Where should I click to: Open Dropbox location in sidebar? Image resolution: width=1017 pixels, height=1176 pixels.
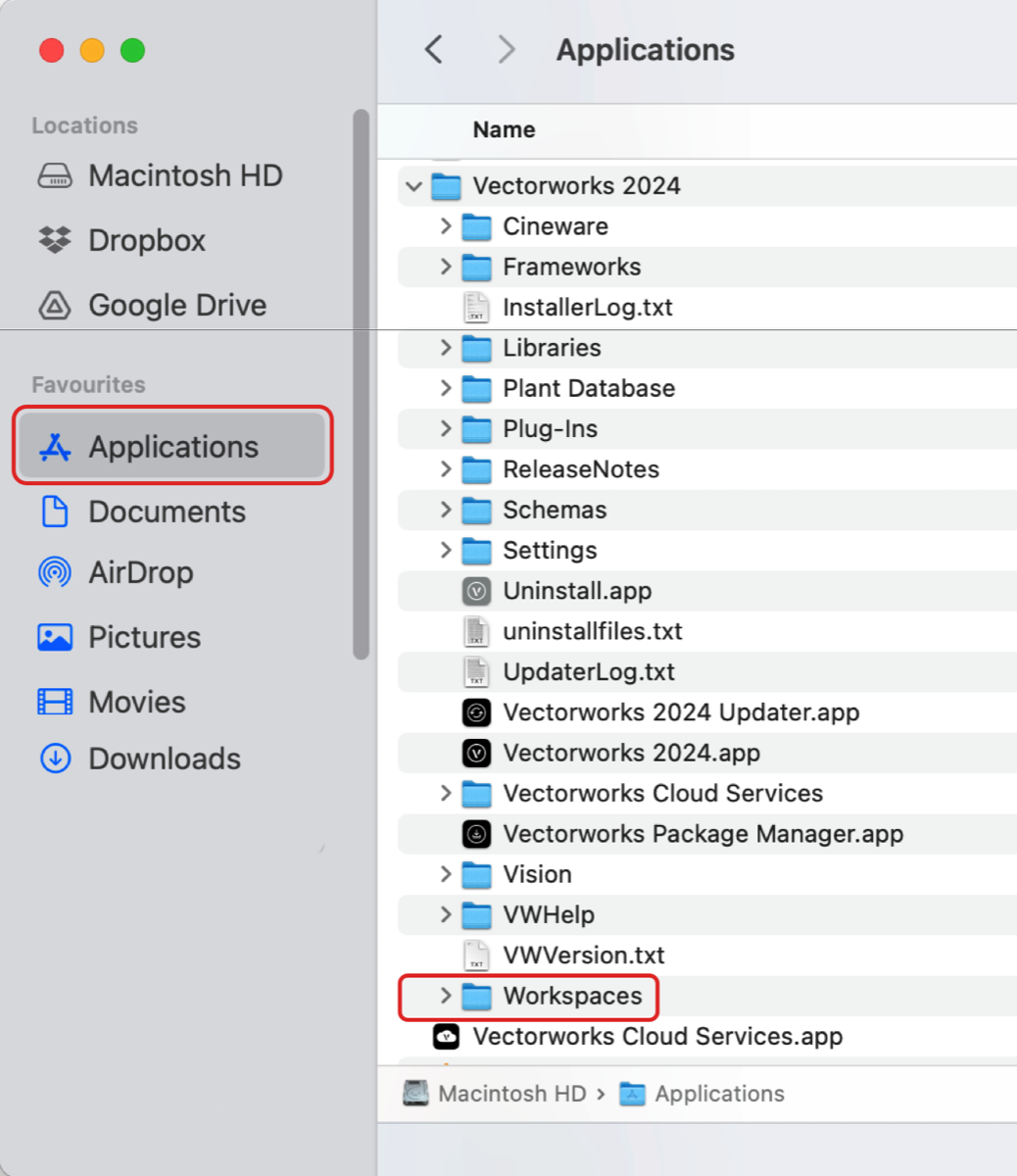tap(146, 240)
